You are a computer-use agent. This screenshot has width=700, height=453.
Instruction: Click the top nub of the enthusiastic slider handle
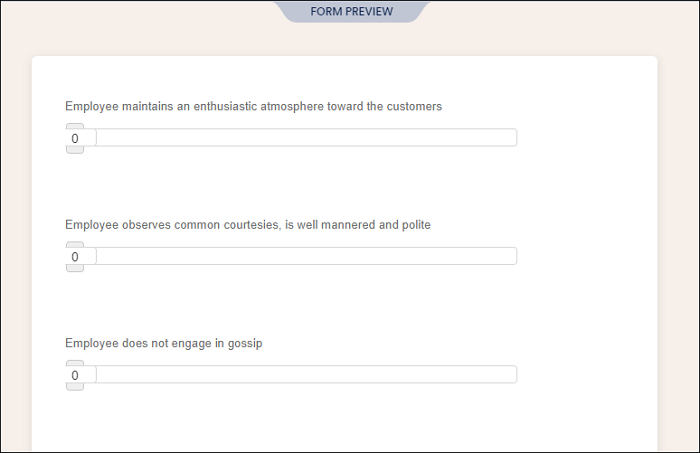click(x=75, y=126)
